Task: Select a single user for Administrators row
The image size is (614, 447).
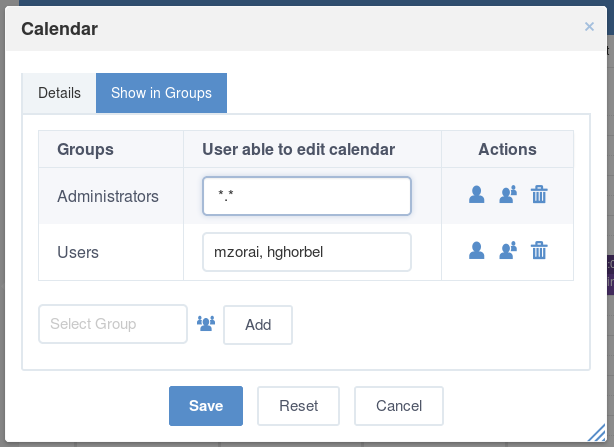Action: pyautogui.click(x=476, y=195)
